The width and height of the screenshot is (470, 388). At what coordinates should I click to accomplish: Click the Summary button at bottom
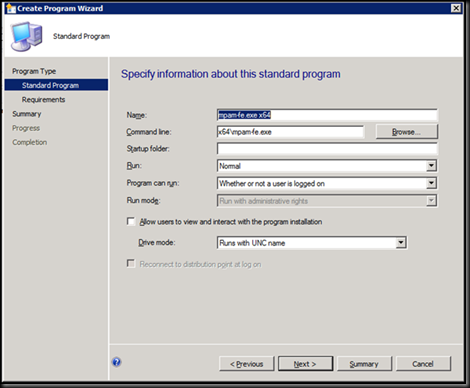point(364,364)
